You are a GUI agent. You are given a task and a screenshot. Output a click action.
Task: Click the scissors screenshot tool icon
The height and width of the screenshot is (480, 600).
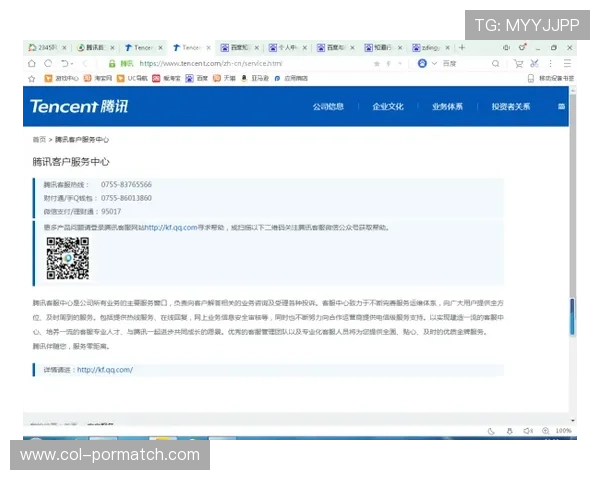click(535, 64)
